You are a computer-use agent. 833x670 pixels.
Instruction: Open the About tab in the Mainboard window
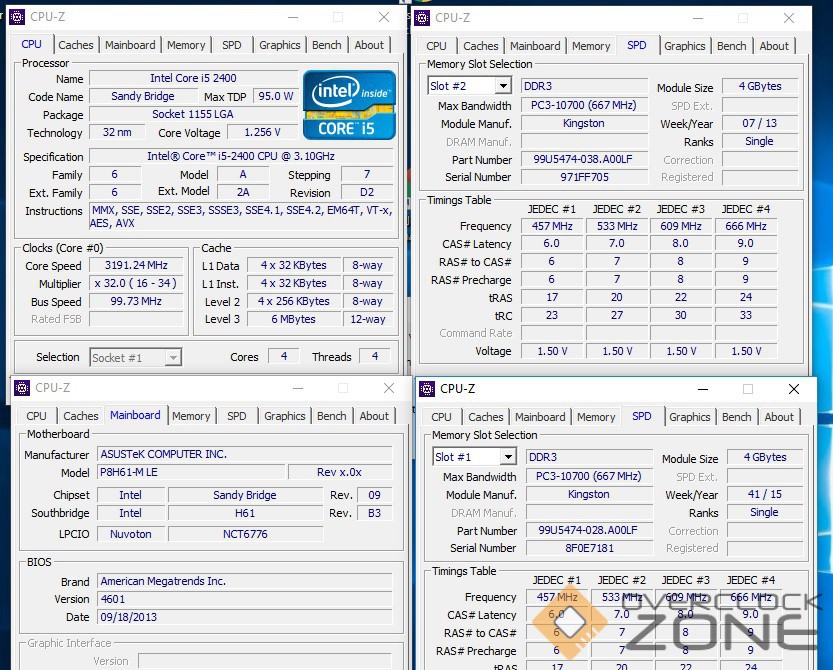(374, 416)
